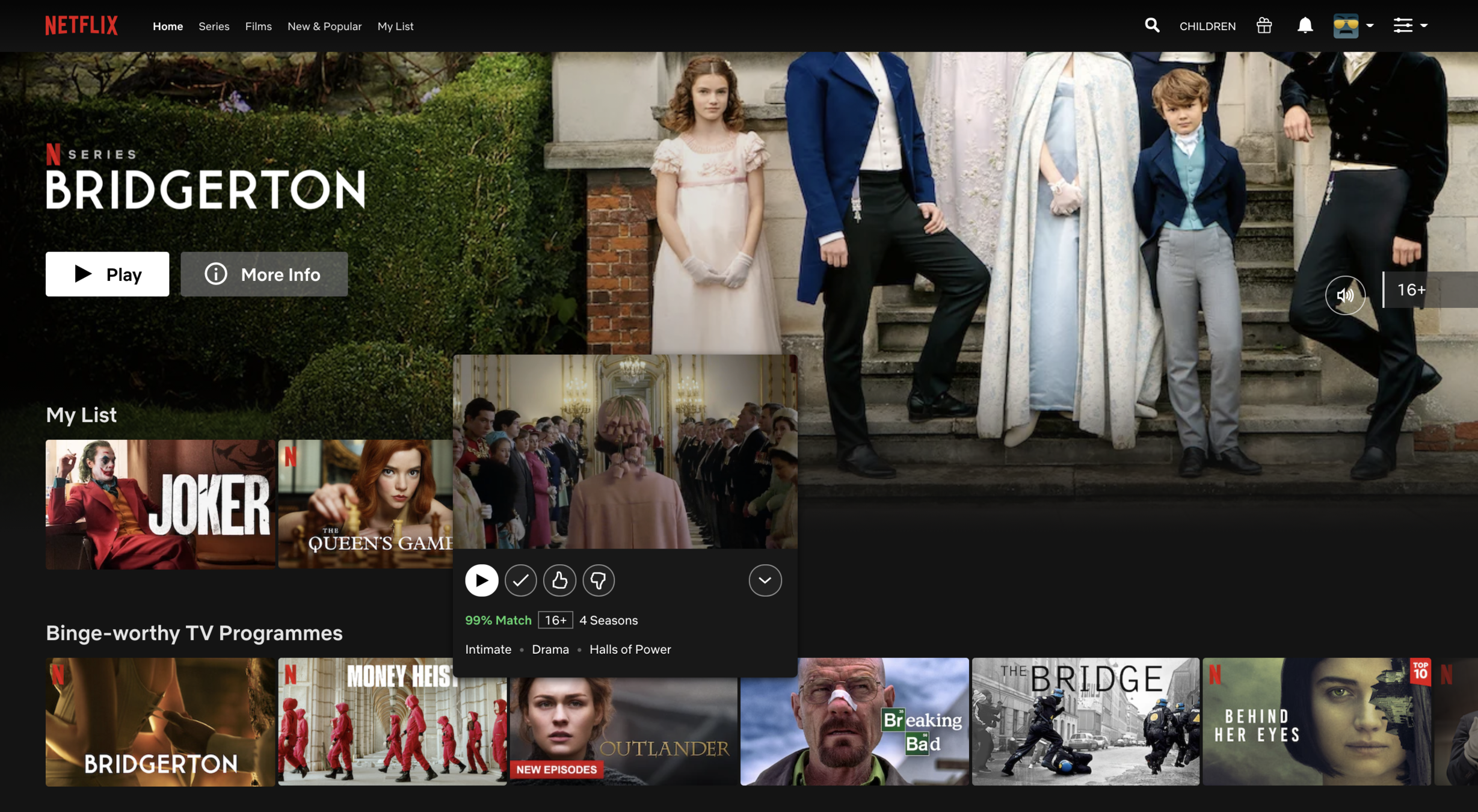Open the Joker thumbnail in My List
1478x812 pixels.
(160, 504)
